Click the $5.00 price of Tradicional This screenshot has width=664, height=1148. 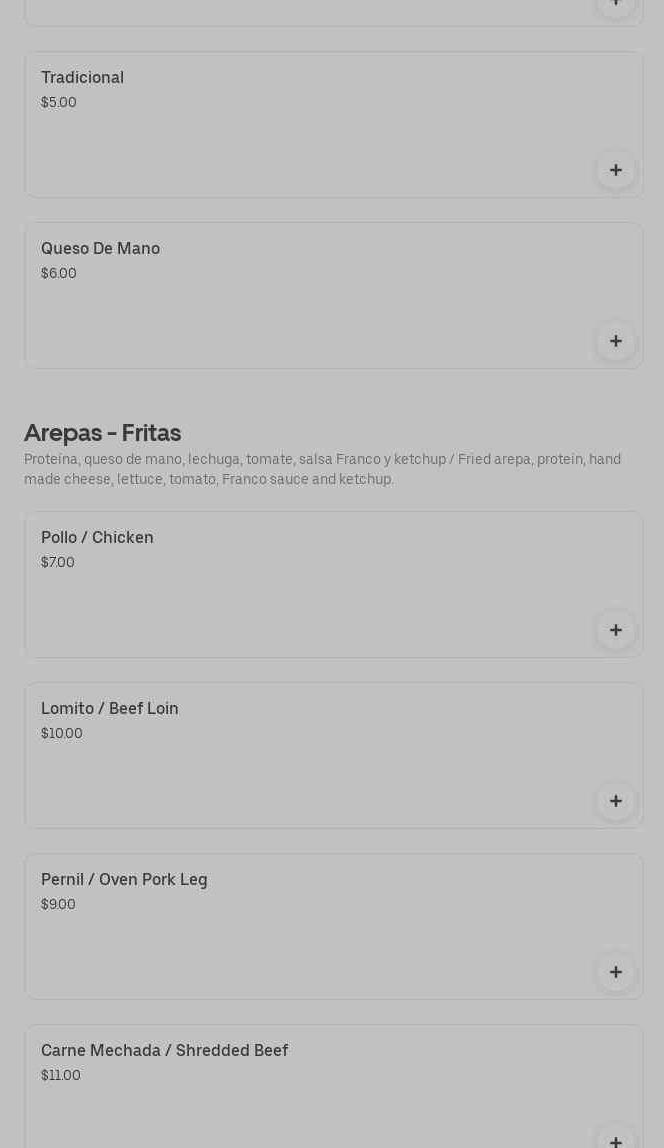click(59, 103)
